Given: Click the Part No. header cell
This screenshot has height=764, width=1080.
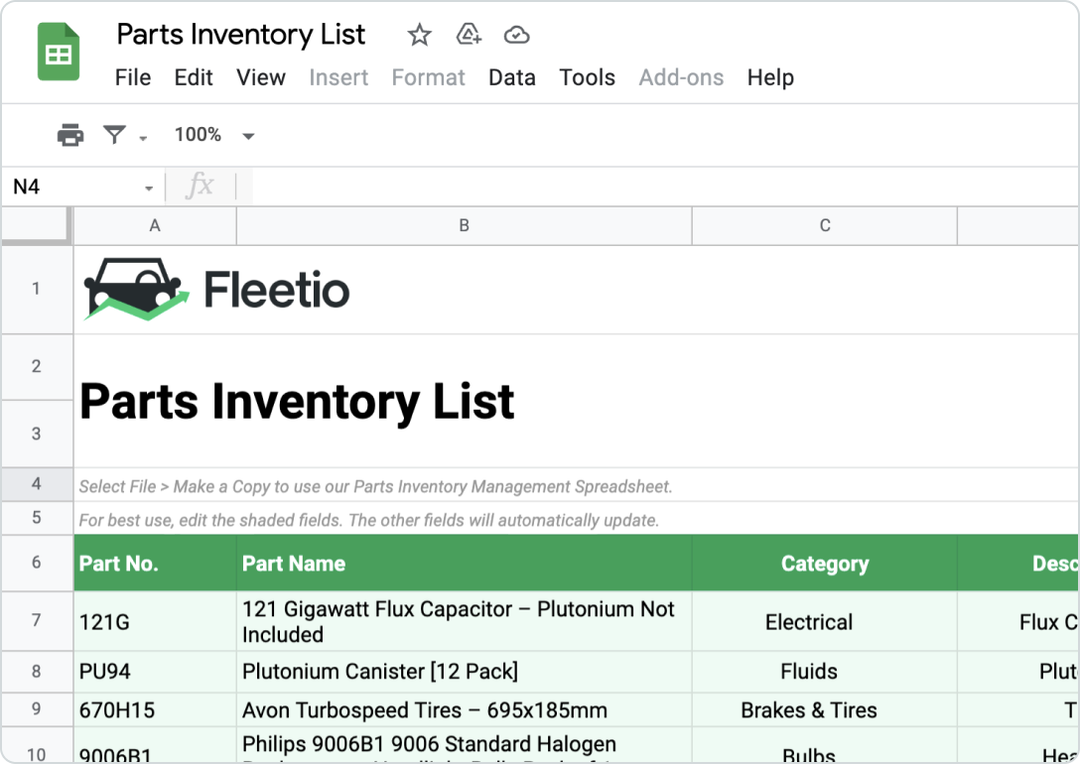Looking at the screenshot, I should (155, 563).
